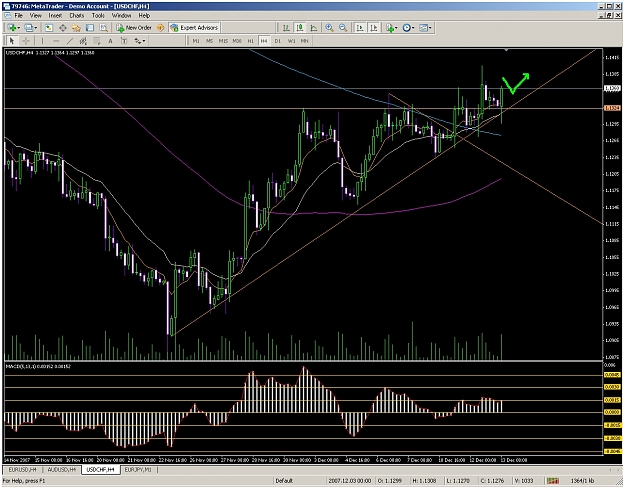Select the horizontal line drawing tool
Image resolution: width=625 pixels, height=487 pixels.
tap(56, 41)
